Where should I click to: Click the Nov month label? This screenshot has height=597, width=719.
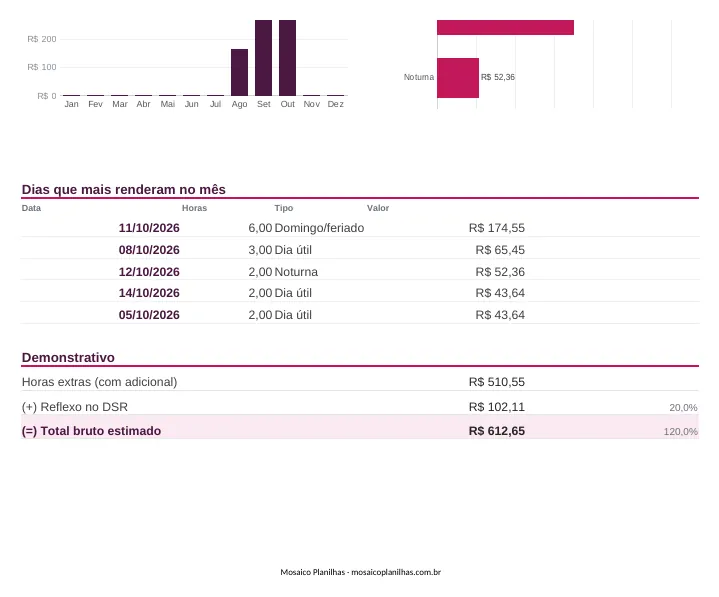pyautogui.click(x=312, y=104)
